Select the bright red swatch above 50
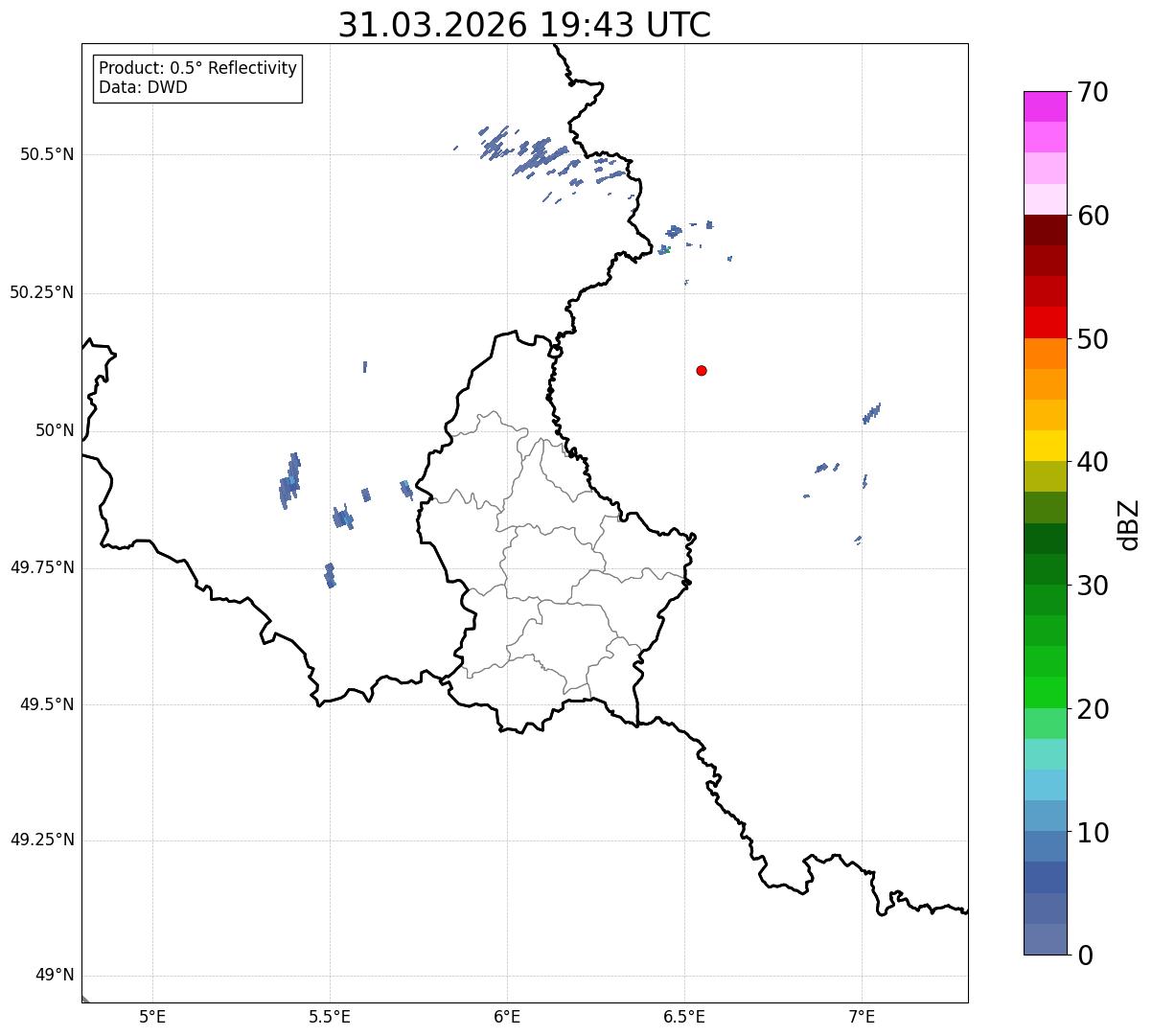The image size is (1152, 1036). 1045,322
